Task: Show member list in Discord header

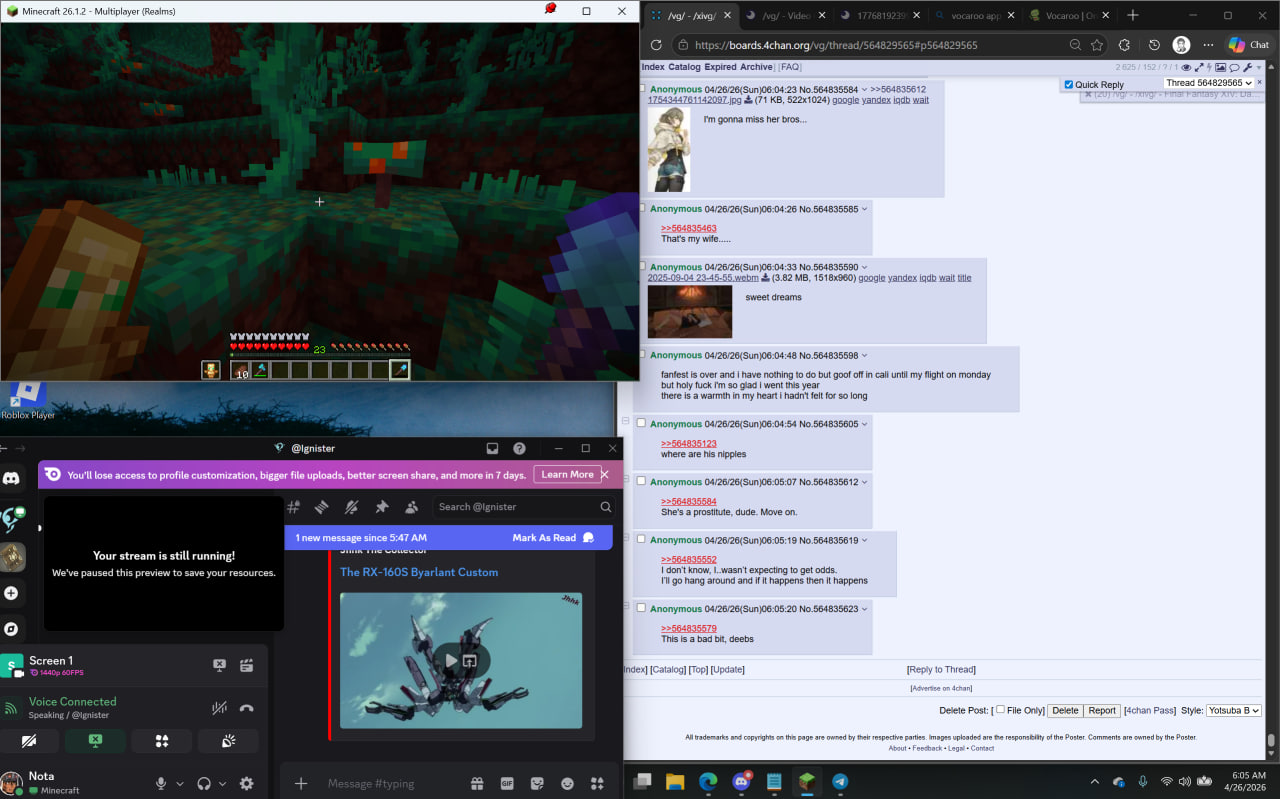Action: [411, 507]
